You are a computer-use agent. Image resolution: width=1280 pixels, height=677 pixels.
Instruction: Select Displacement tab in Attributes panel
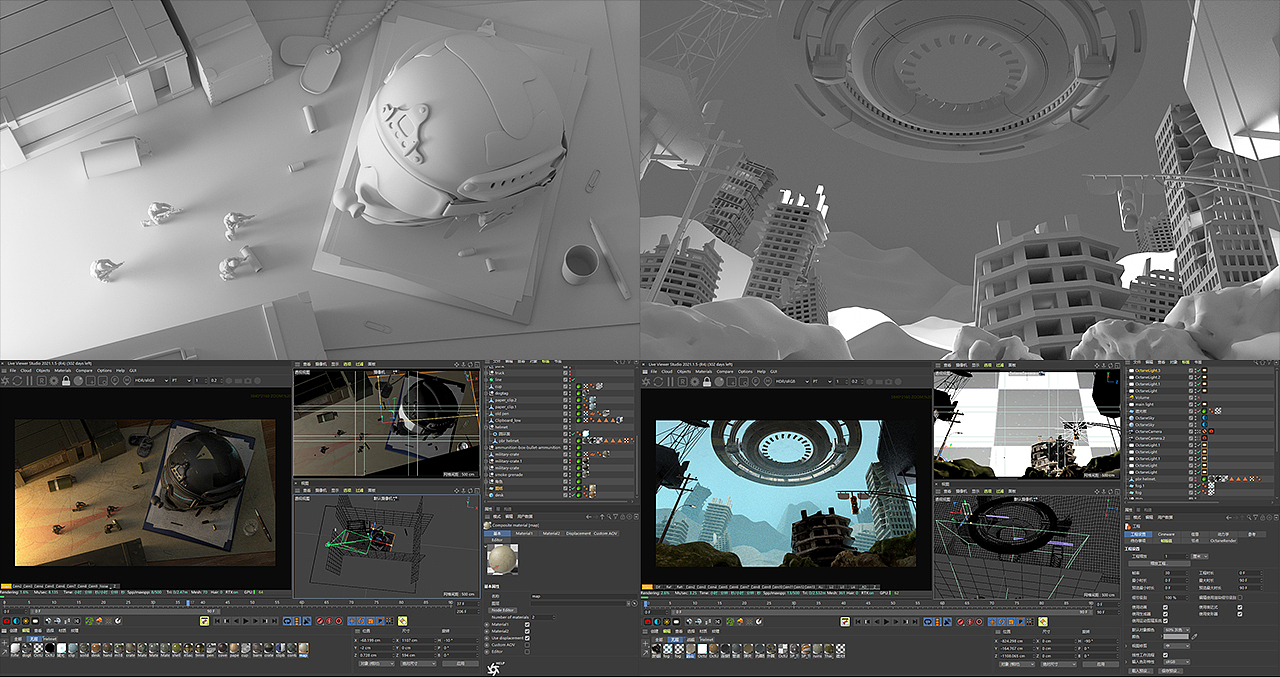578,533
